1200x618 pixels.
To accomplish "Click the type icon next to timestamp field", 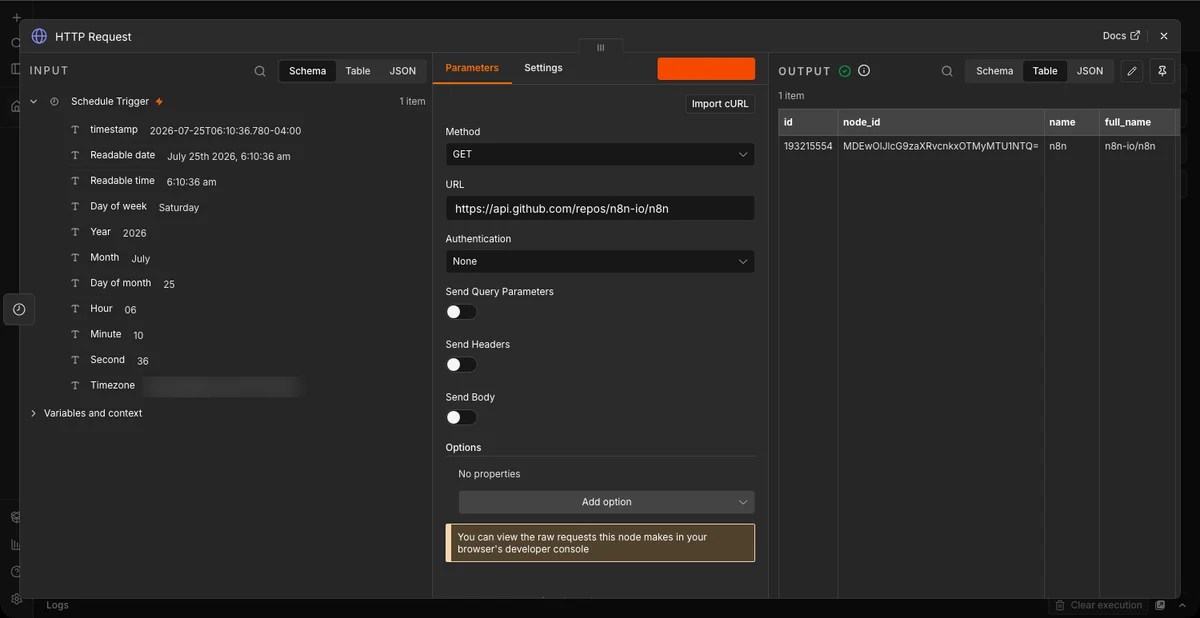I will coord(75,130).
